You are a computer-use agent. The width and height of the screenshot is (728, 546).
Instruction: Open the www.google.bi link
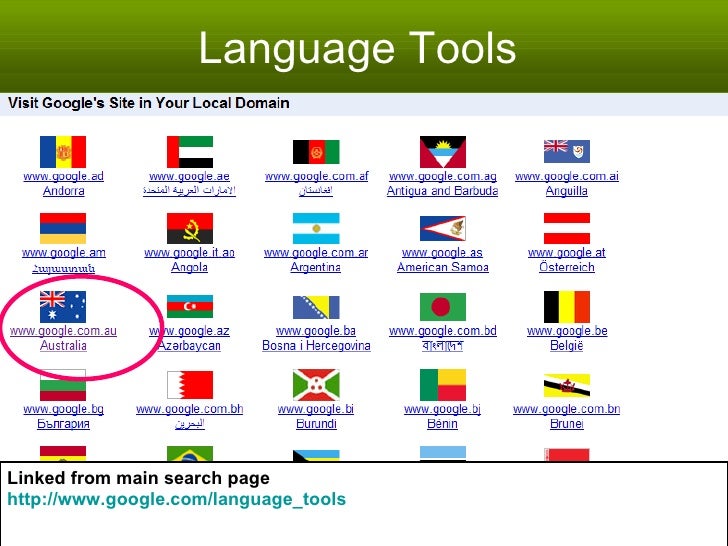point(316,409)
